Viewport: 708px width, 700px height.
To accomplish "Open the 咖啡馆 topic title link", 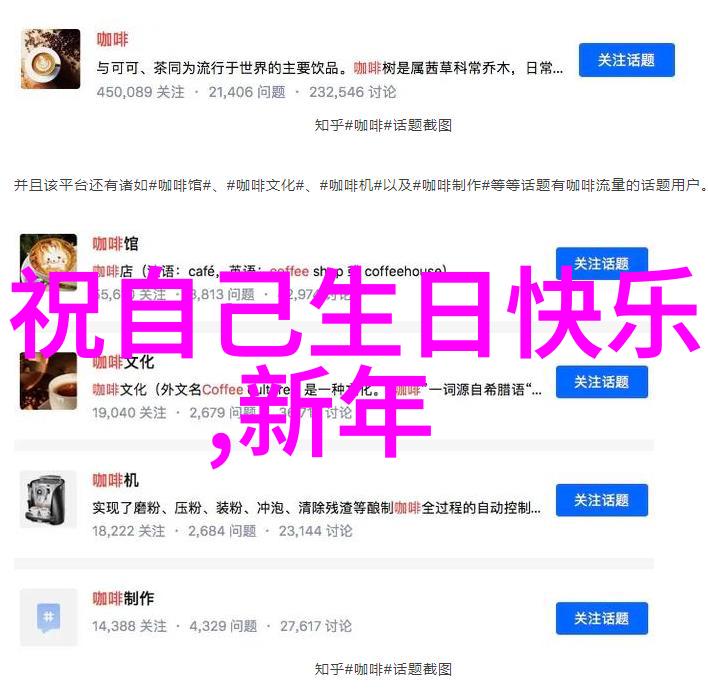I will (x=116, y=244).
